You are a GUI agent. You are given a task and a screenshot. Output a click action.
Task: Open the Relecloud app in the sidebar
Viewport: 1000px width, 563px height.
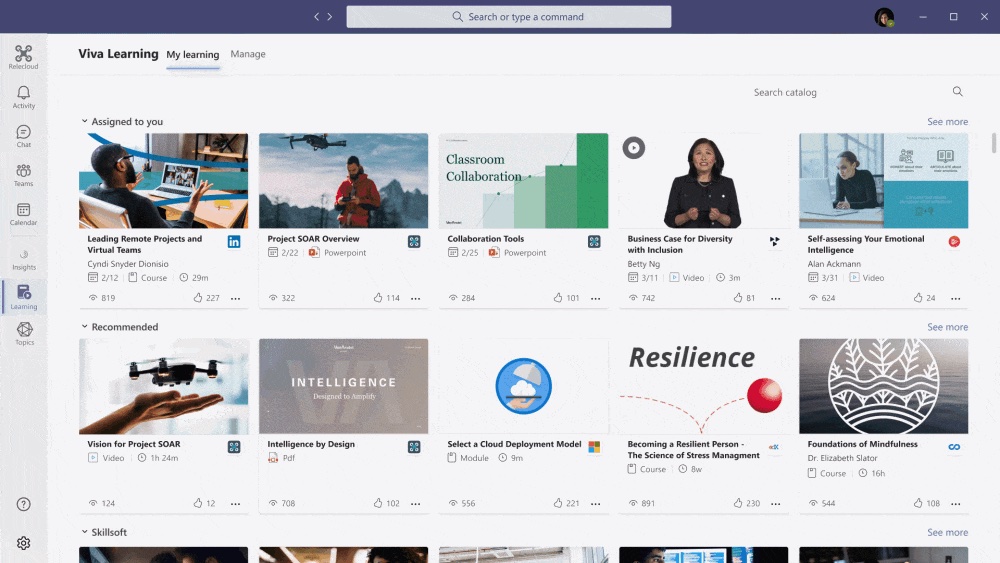(24, 57)
